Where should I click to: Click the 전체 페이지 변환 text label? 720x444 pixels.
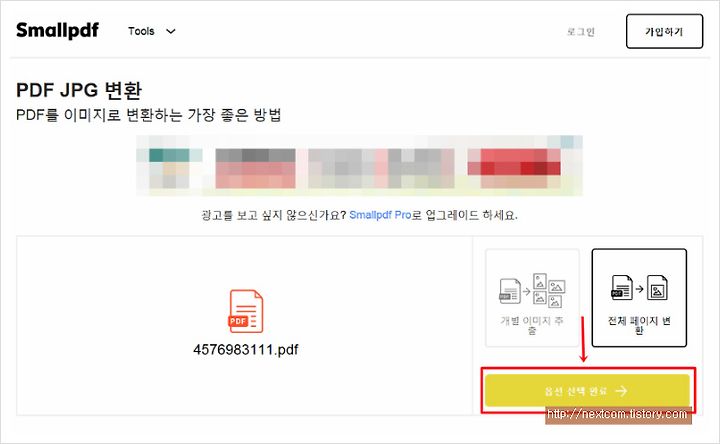(x=639, y=325)
